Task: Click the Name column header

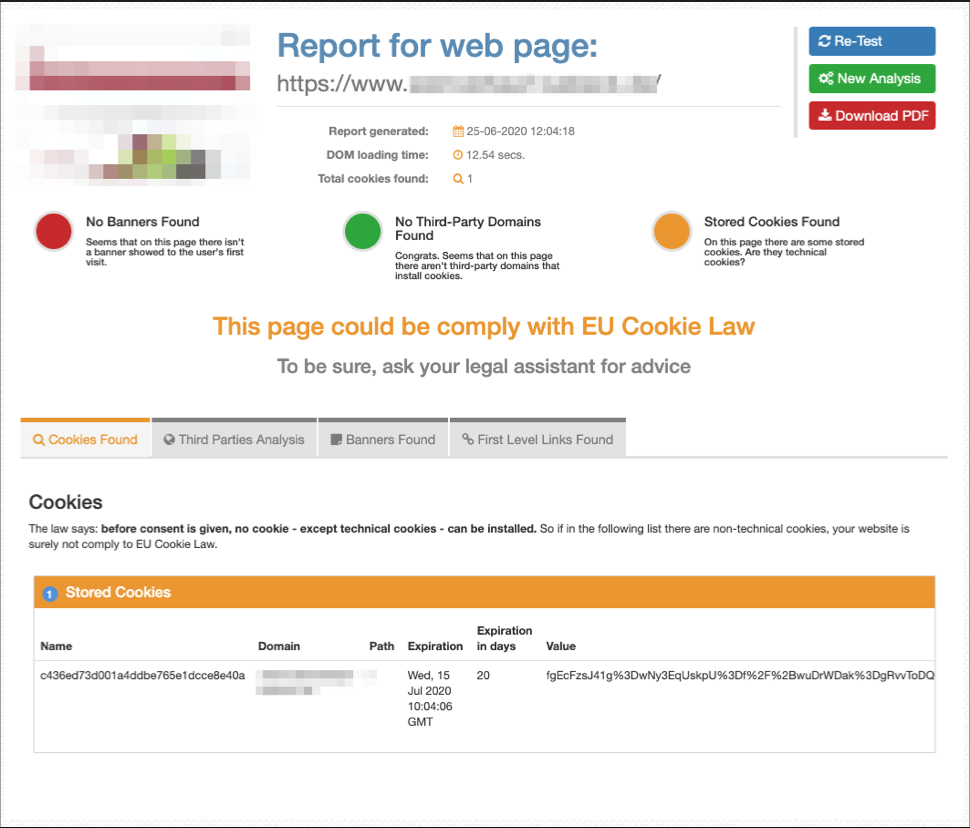Action: [56, 646]
